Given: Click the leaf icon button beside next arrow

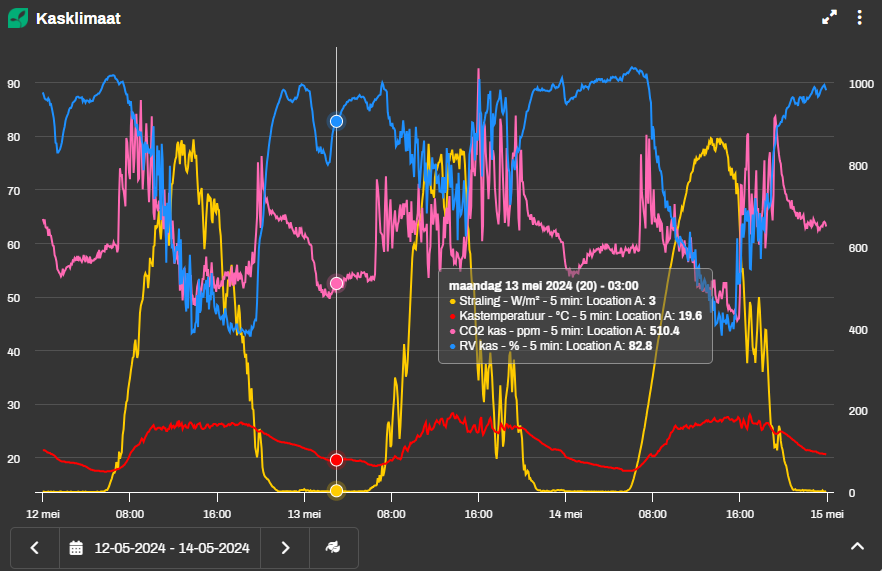Looking at the screenshot, I should point(333,548).
